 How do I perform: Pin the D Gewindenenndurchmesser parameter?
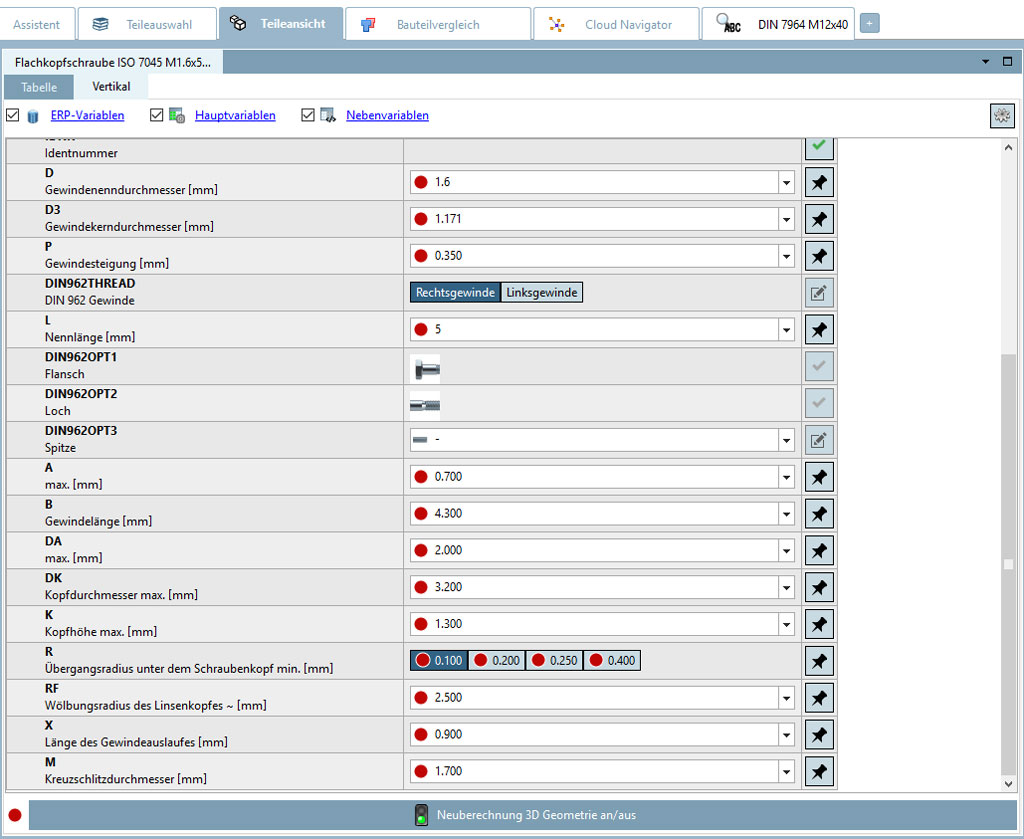pyautogui.click(x=818, y=182)
